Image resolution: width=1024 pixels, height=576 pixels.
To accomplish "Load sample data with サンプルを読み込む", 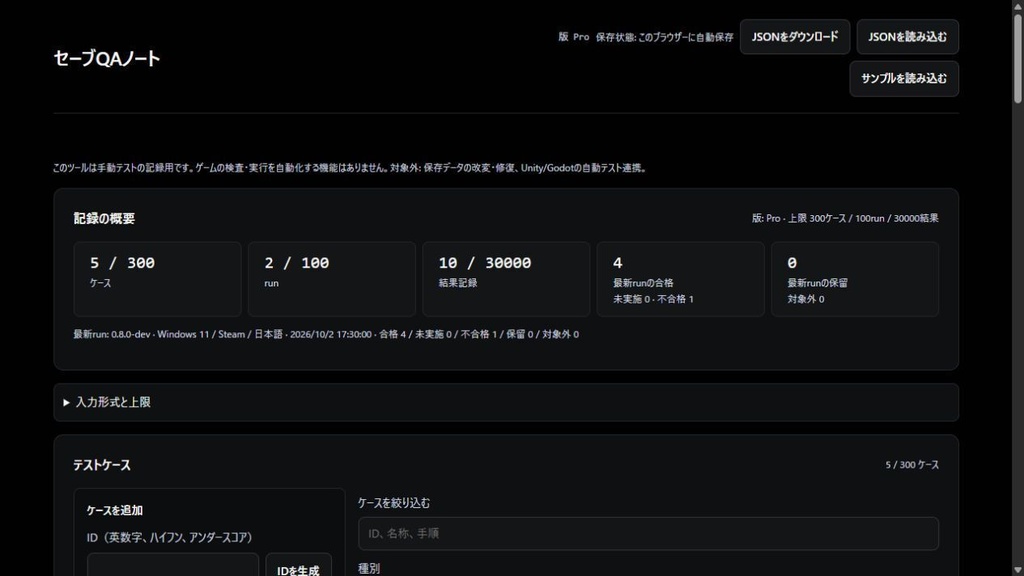I will point(904,78).
